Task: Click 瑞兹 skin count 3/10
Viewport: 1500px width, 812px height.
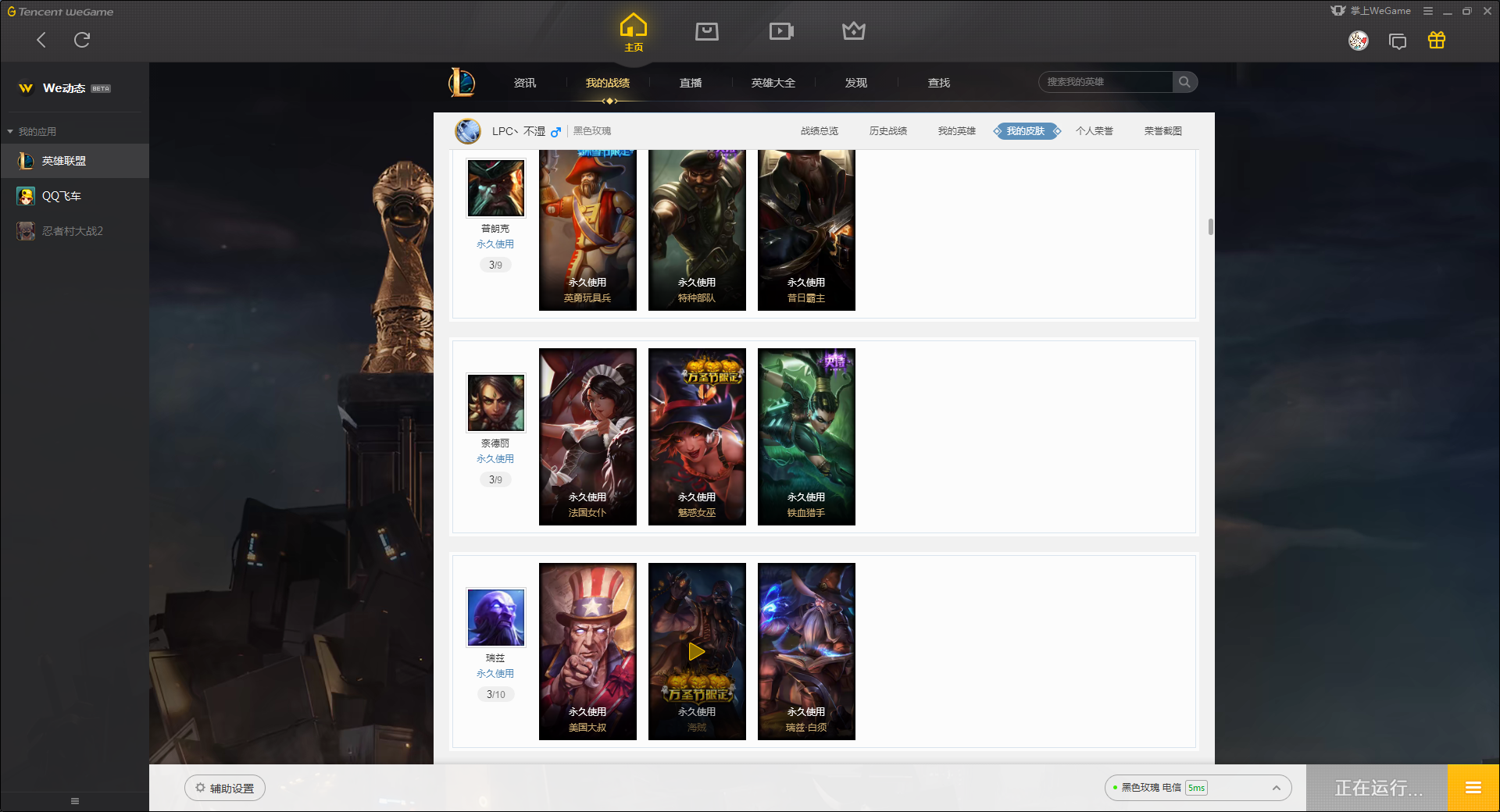Action: (496, 694)
